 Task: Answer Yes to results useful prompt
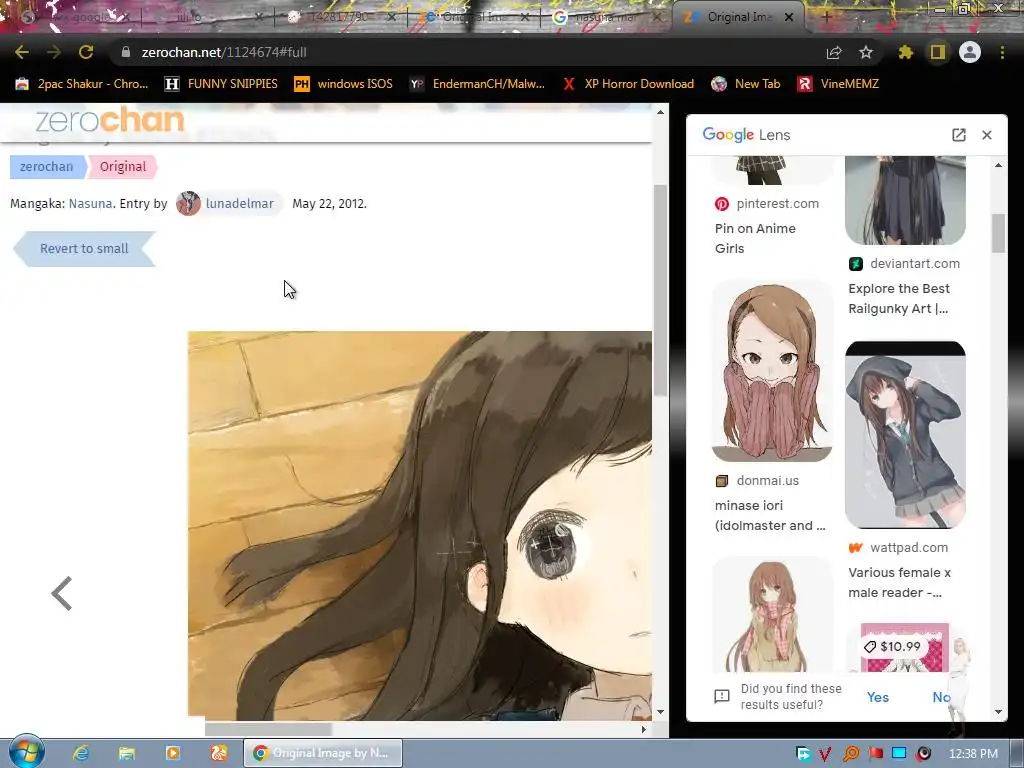[x=878, y=697]
